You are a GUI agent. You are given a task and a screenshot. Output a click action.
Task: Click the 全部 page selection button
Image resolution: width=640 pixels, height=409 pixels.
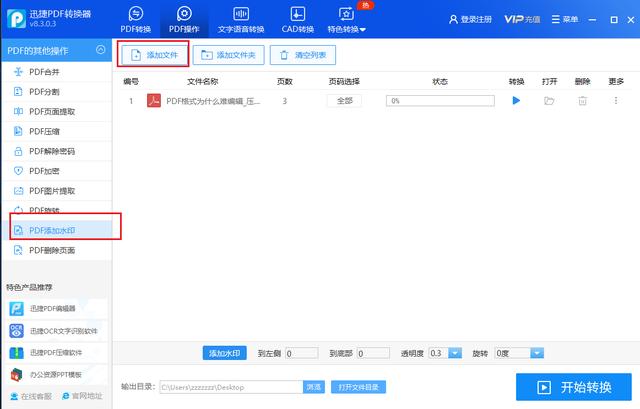(x=344, y=100)
